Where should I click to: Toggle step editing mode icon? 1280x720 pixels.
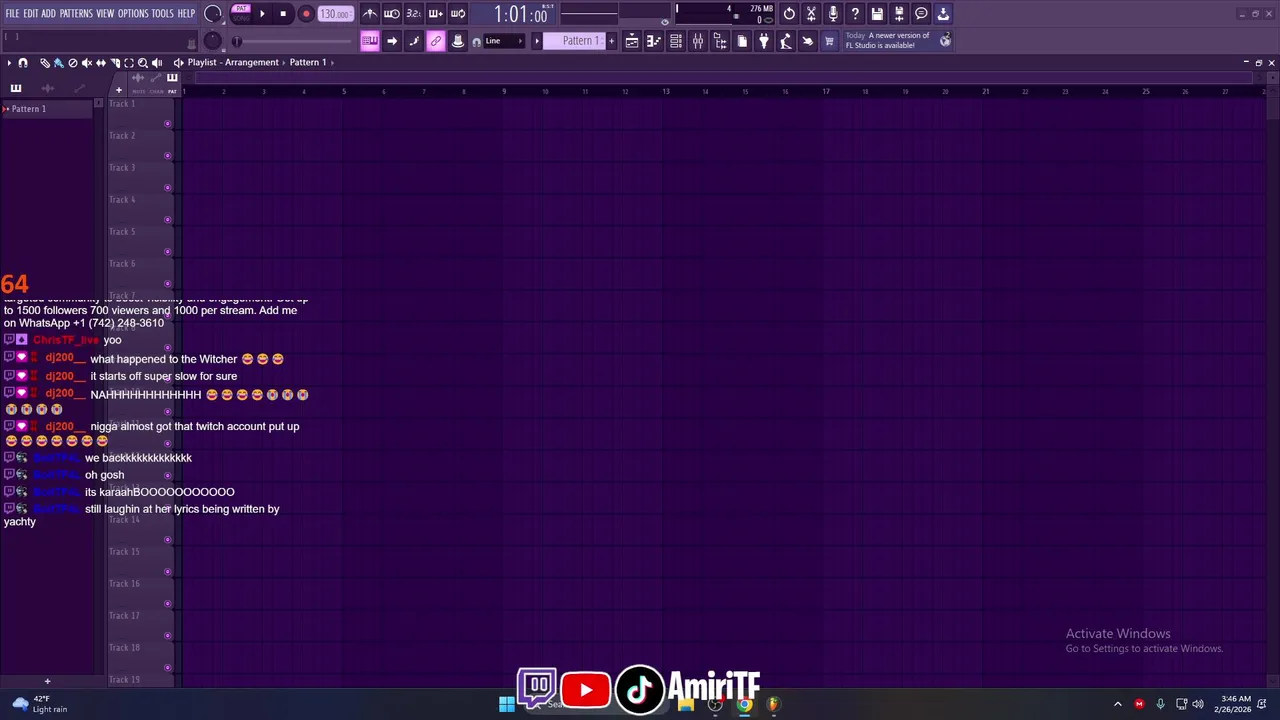point(414,41)
